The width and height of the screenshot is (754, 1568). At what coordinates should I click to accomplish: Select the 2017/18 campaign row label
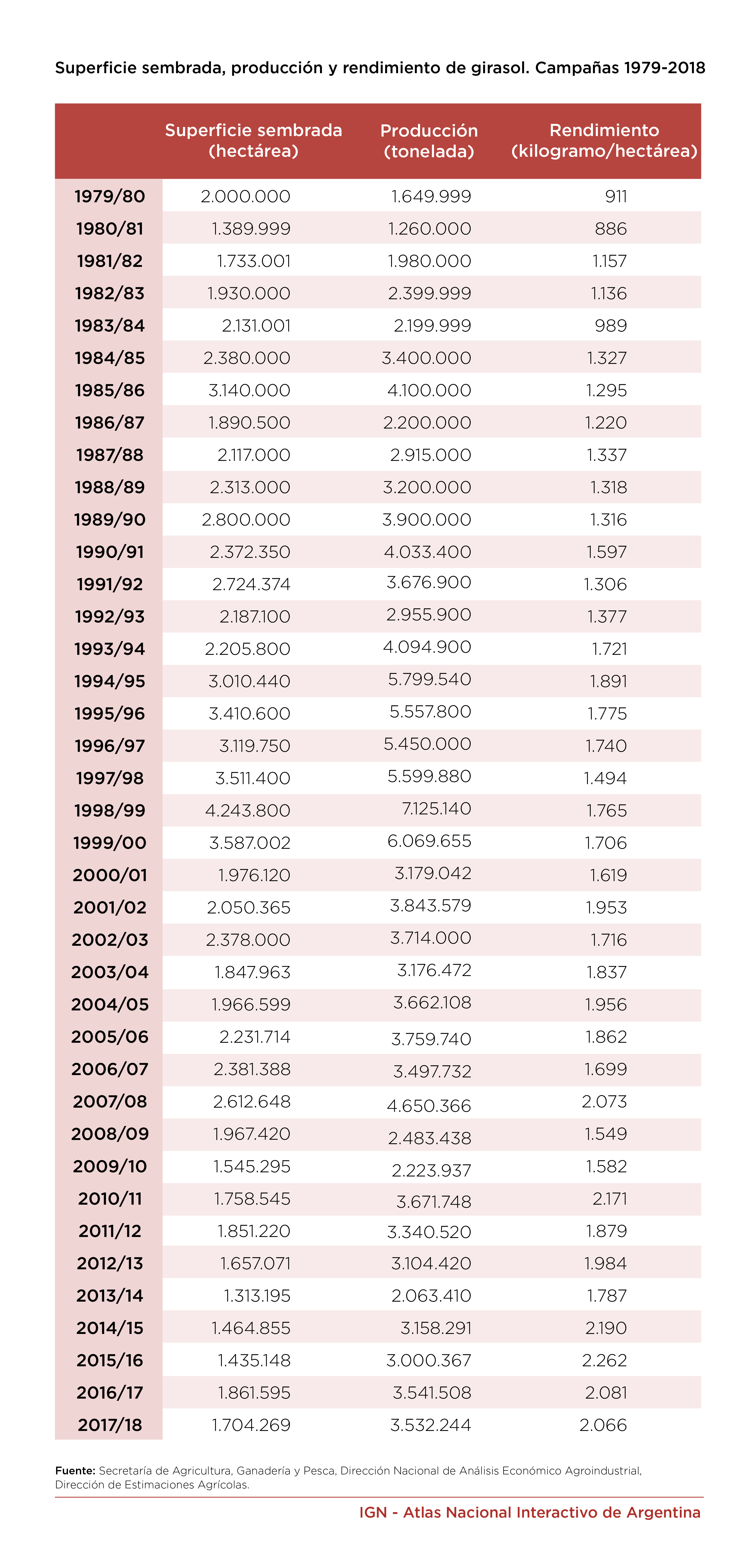click(x=110, y=1425)
